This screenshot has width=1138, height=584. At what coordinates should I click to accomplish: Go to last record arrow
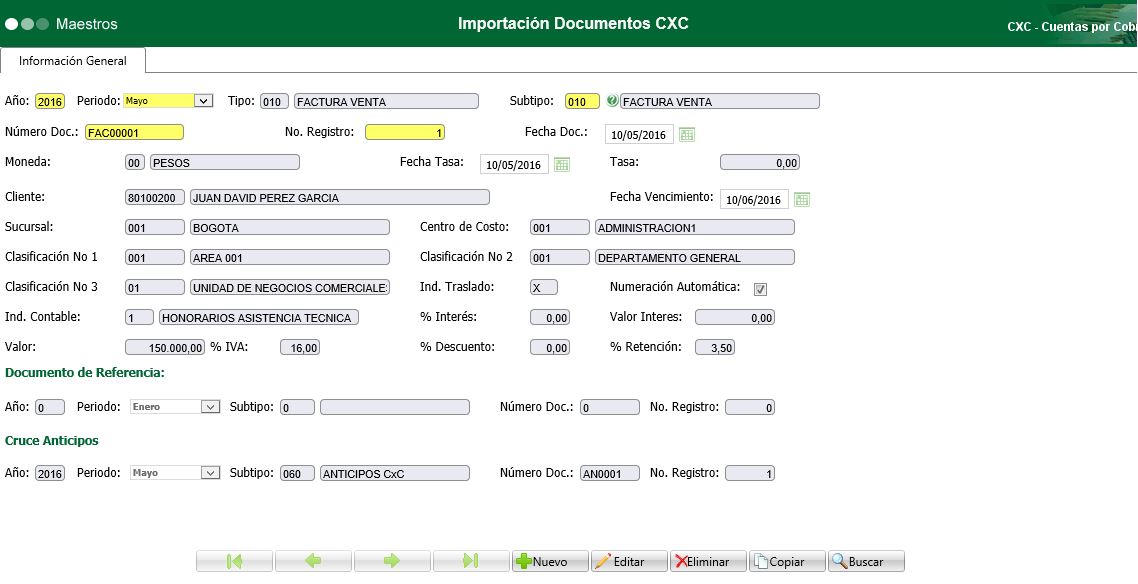click(x=471, y=561)
